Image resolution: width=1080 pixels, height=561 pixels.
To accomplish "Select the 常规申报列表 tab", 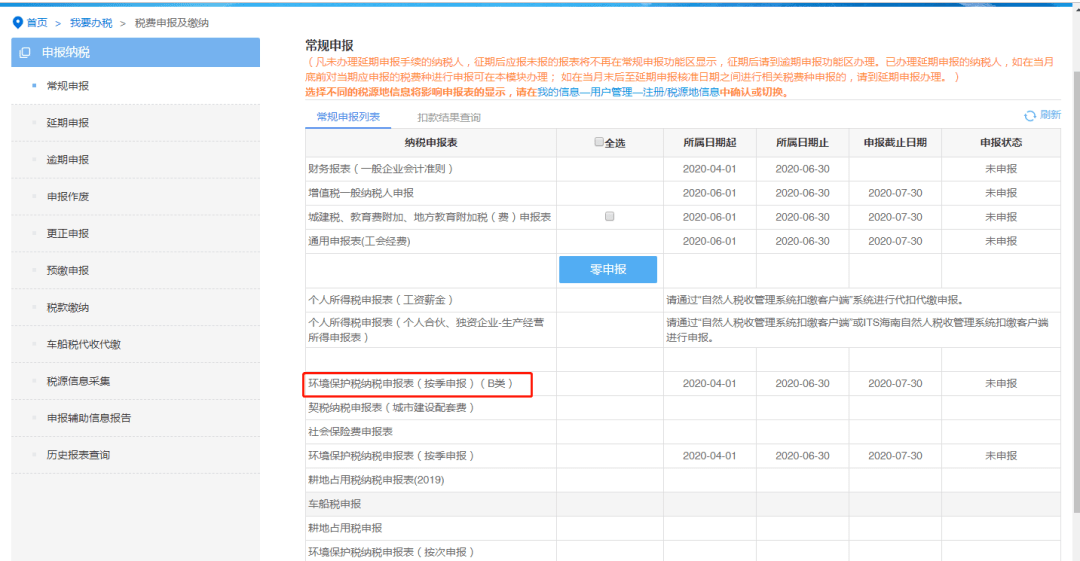I will 348,117.
